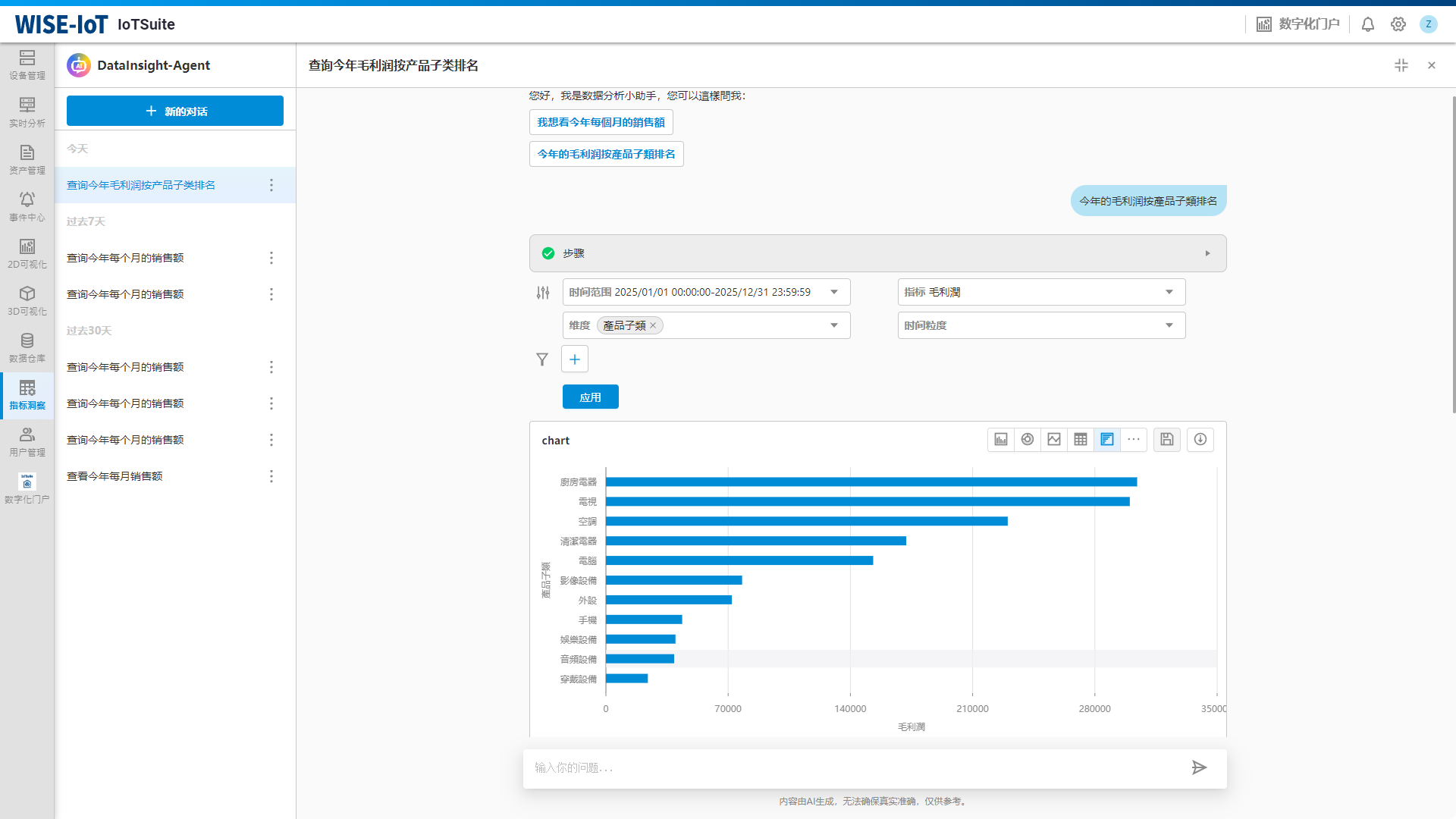Viewport: 1456px width, 819px height.
Task: Send message with the send arrow icon
Action: coord(1199,768)
